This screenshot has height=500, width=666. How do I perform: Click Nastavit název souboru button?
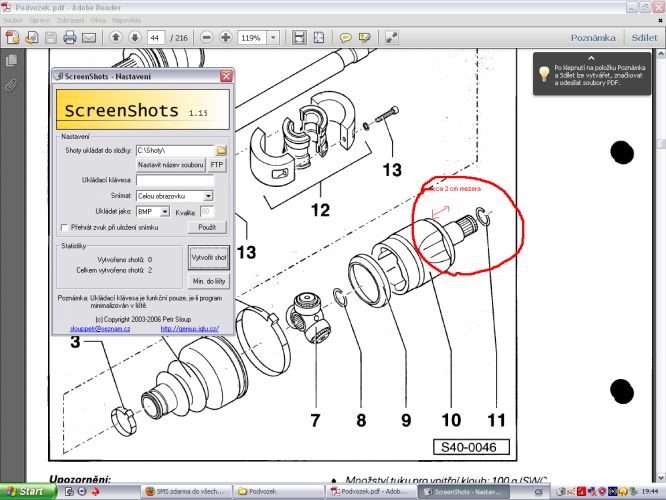[x=170, y=165]
